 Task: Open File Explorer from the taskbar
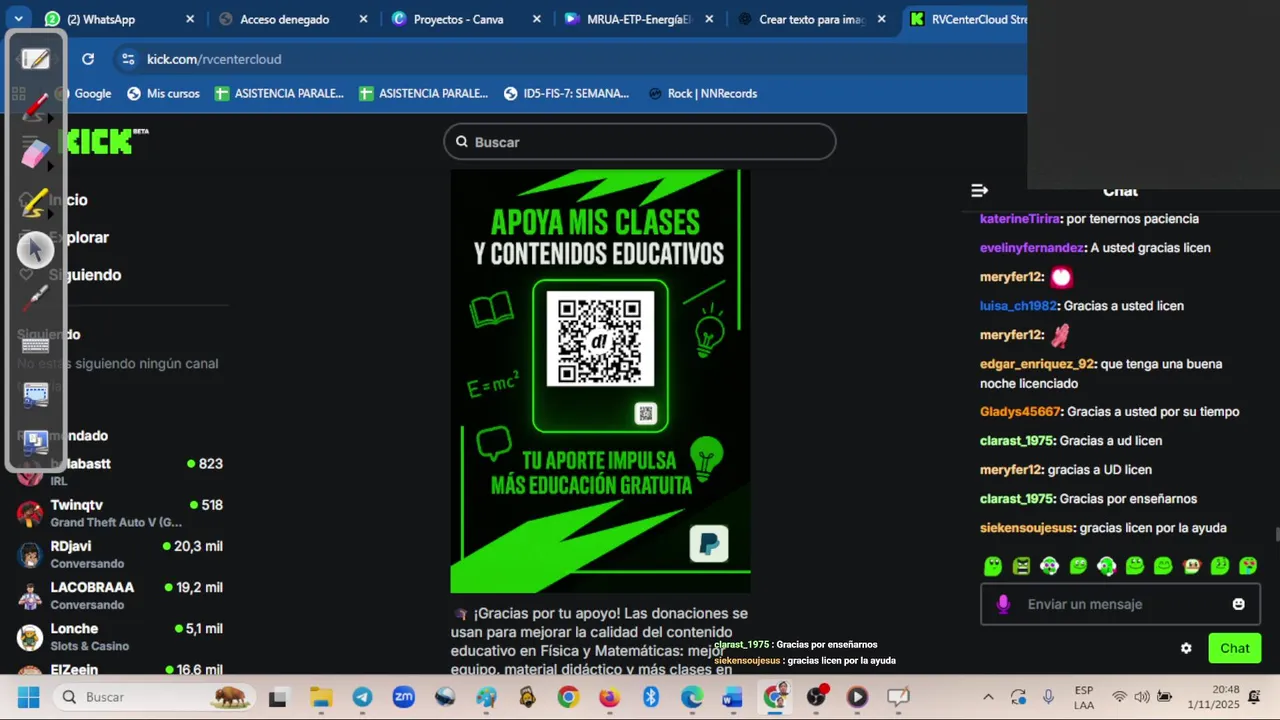pos(320,697)
